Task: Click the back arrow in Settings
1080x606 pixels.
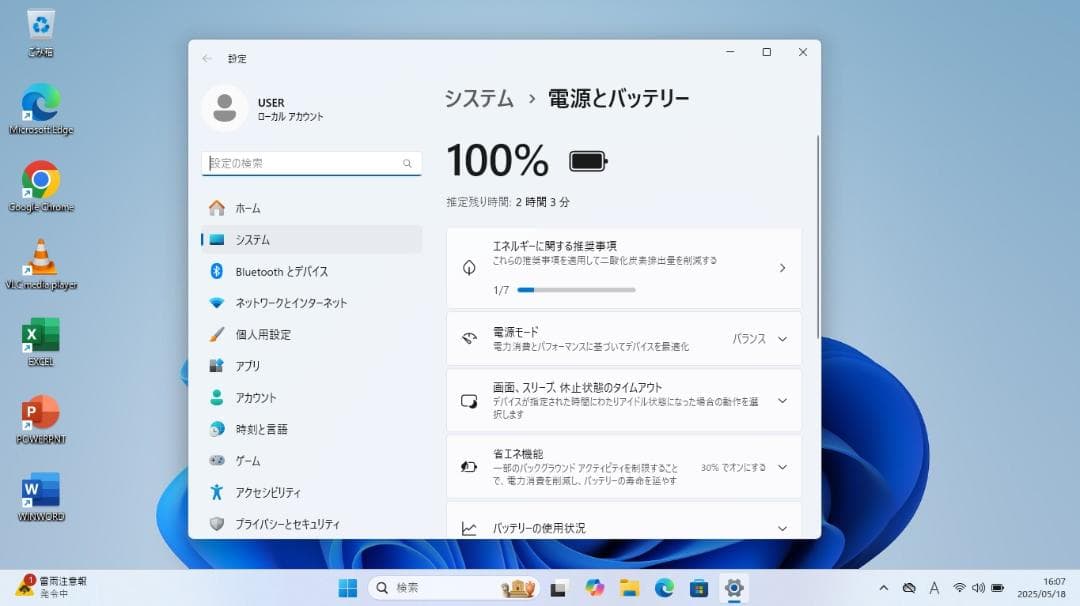Action: point(208,59)
